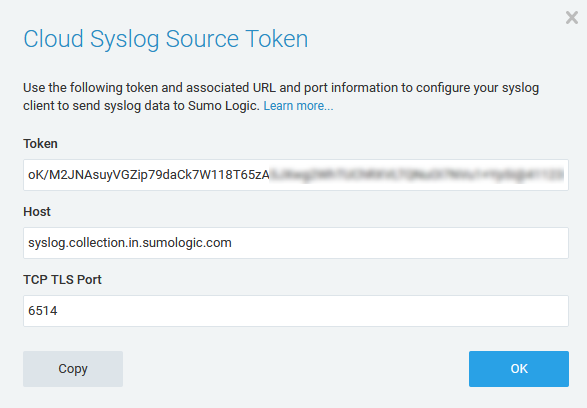Click into the TCP TLS Port field
The image size is (587, 408).
[x=296, y=311]
